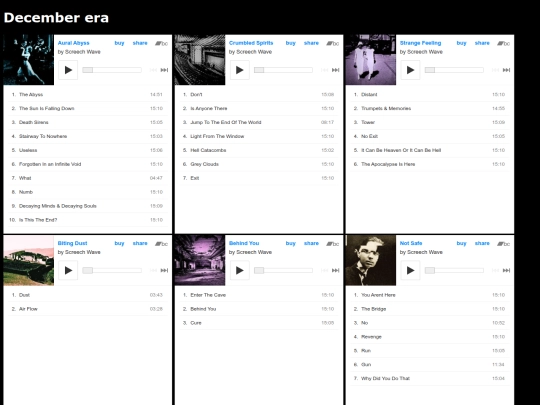Start playback of Strange Feeling album
Screen dimensions: 540x405
(410, 70)
